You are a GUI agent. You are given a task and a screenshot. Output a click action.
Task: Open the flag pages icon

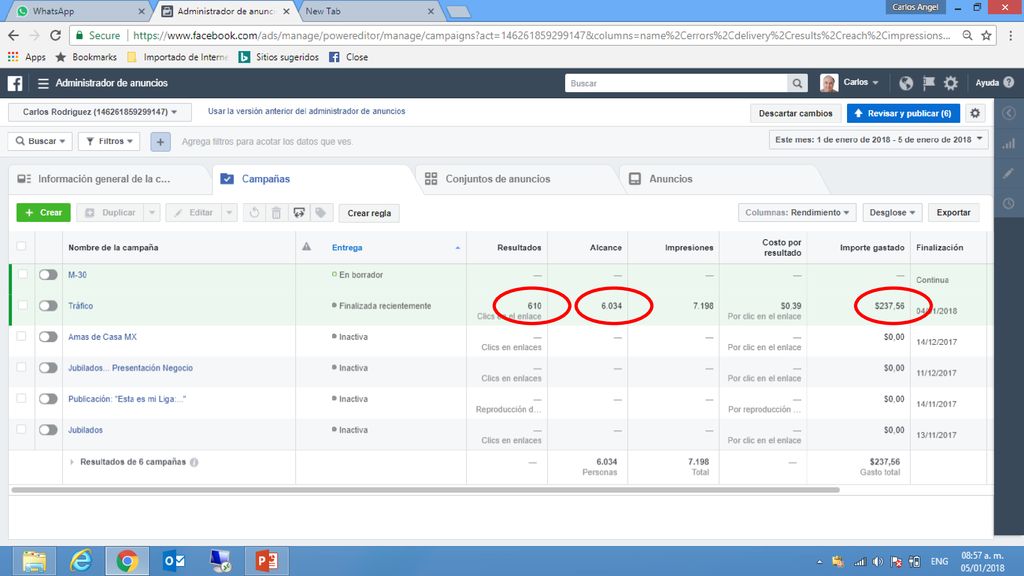929,83
